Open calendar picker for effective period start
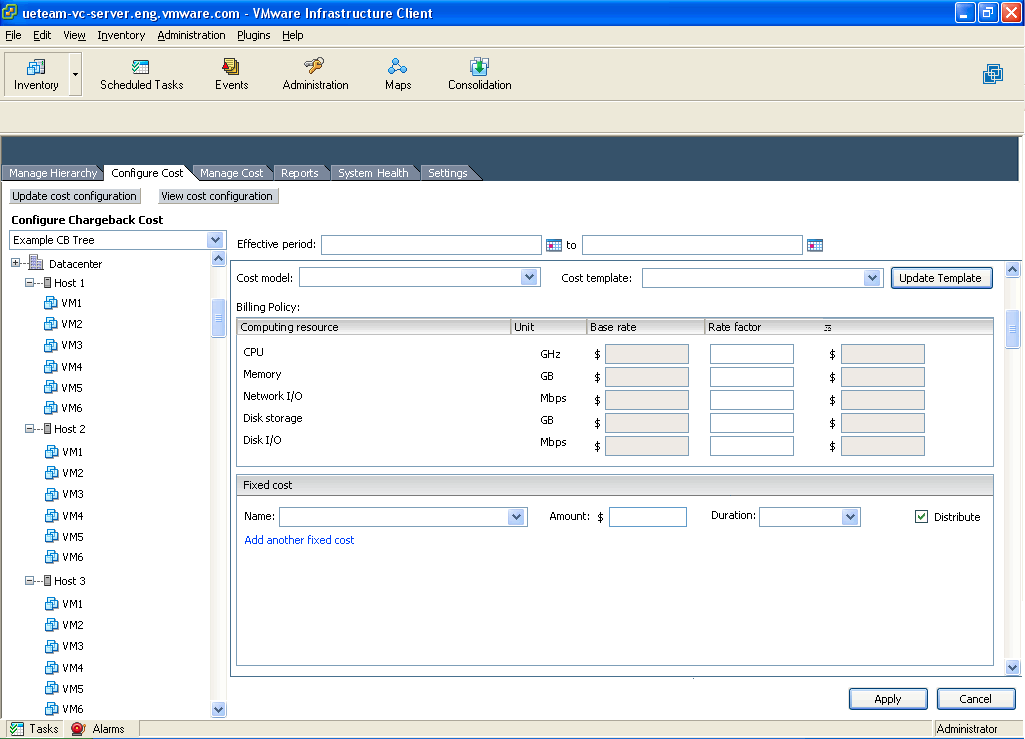Screen dimensions: 1025x739 click(x=554, y=245)
